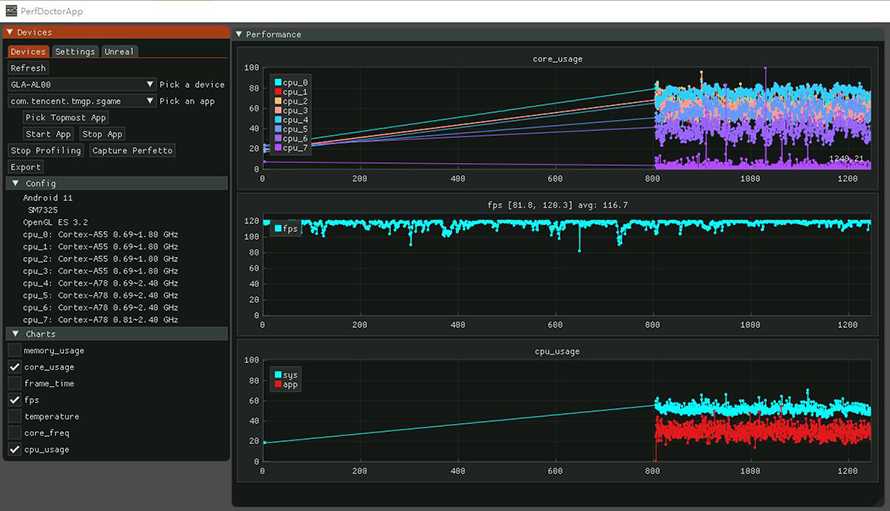Click the sys legend color icon
Viewport: 890px width, 511px height.
click(277, 375)
